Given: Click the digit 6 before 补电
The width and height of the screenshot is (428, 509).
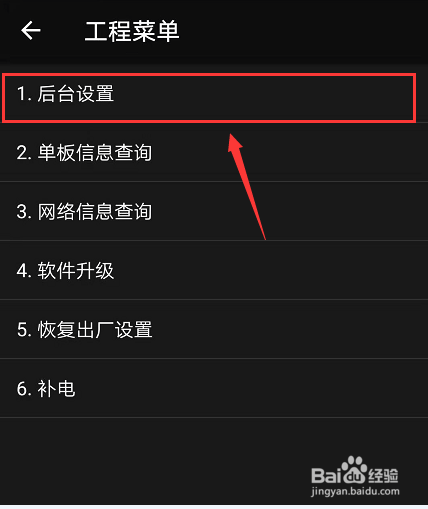Looking at the screenshot, I should [22, 389].
